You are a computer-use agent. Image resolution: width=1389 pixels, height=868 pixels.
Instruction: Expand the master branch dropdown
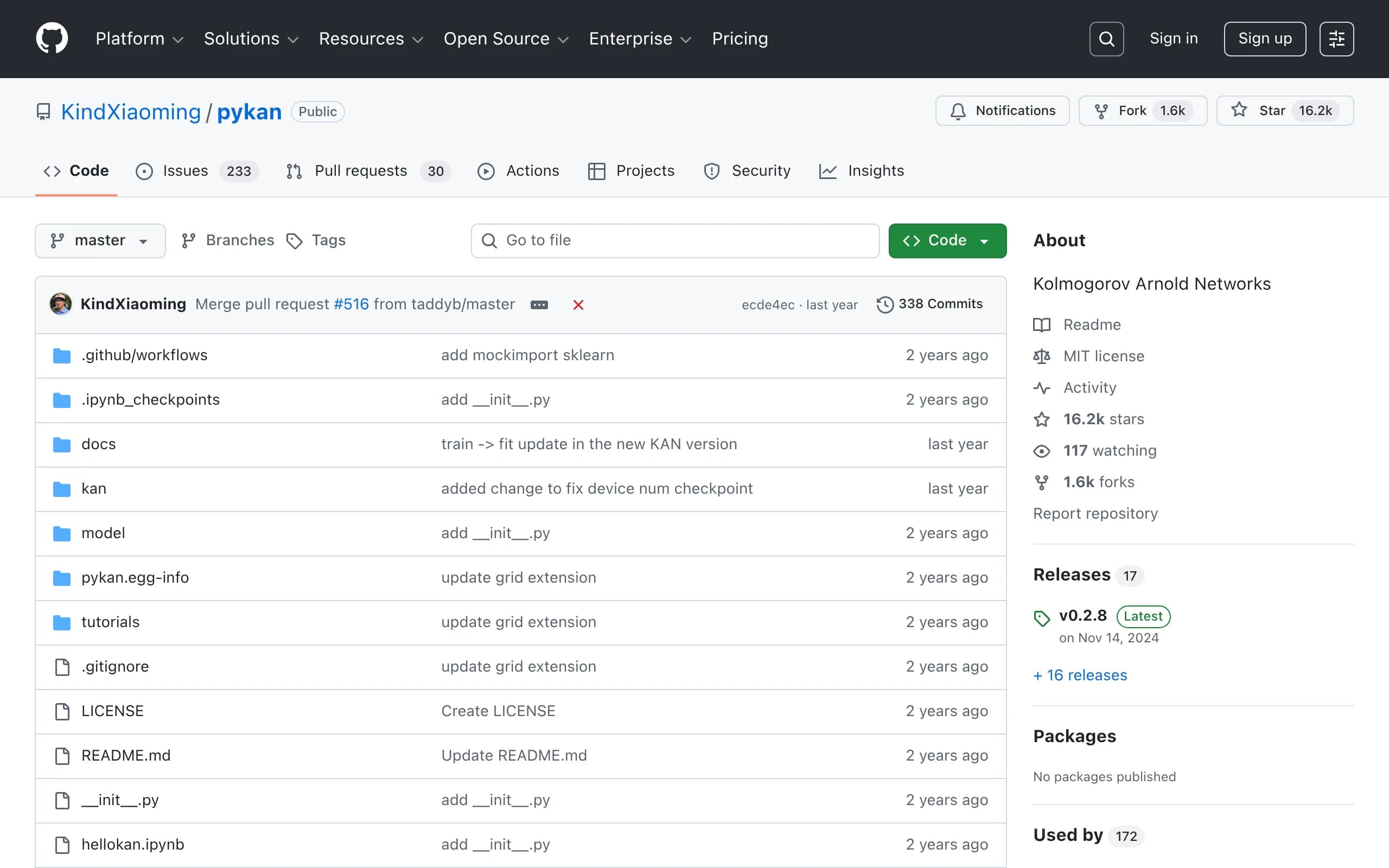tap(100, 240)
